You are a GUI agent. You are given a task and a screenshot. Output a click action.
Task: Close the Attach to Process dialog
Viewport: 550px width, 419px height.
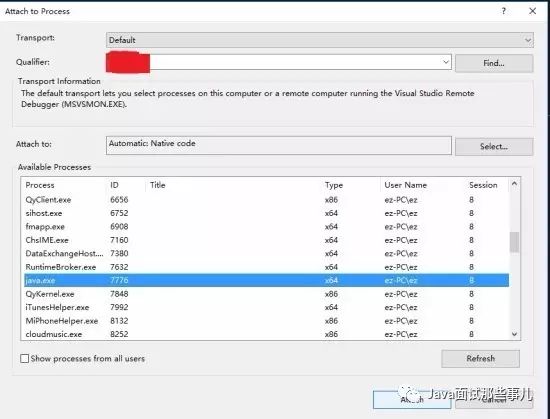click(x=532, y=11)
